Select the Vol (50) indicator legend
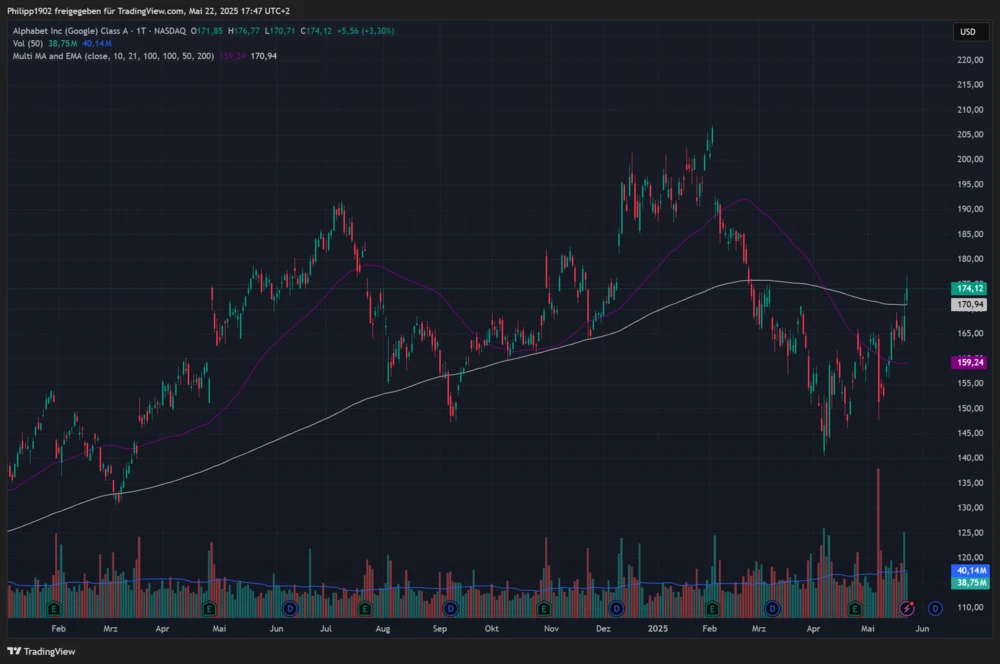 tap(28, 44)
